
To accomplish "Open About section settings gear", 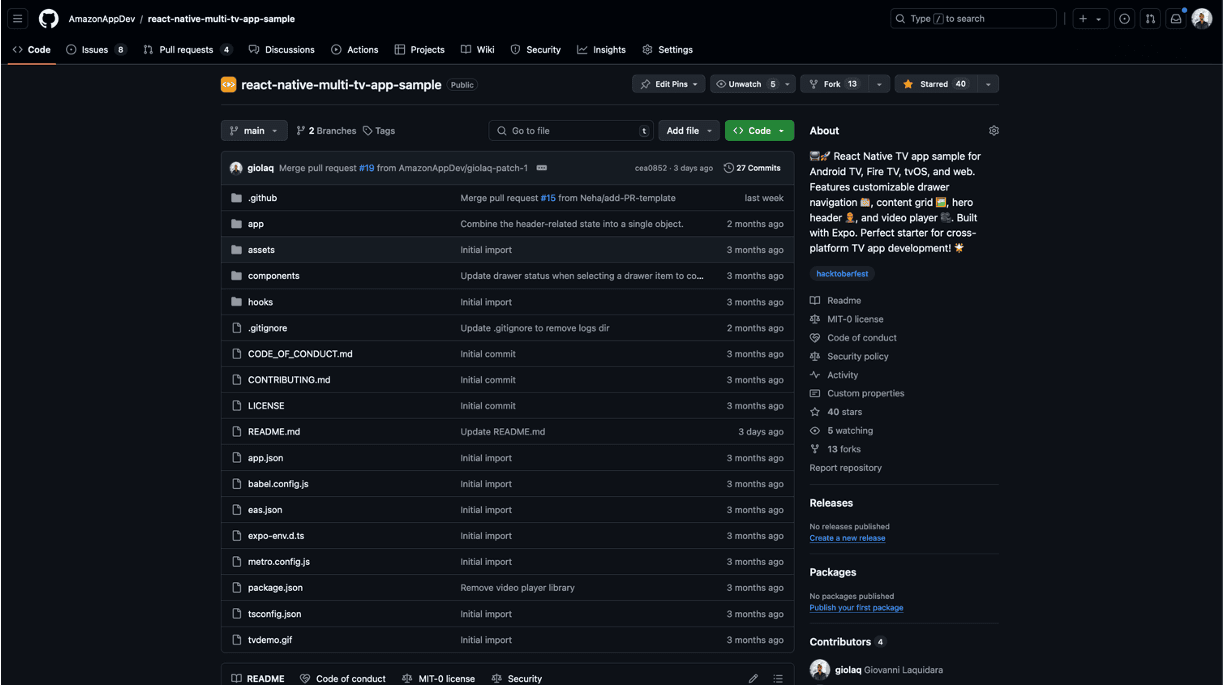I will [993, 131].
